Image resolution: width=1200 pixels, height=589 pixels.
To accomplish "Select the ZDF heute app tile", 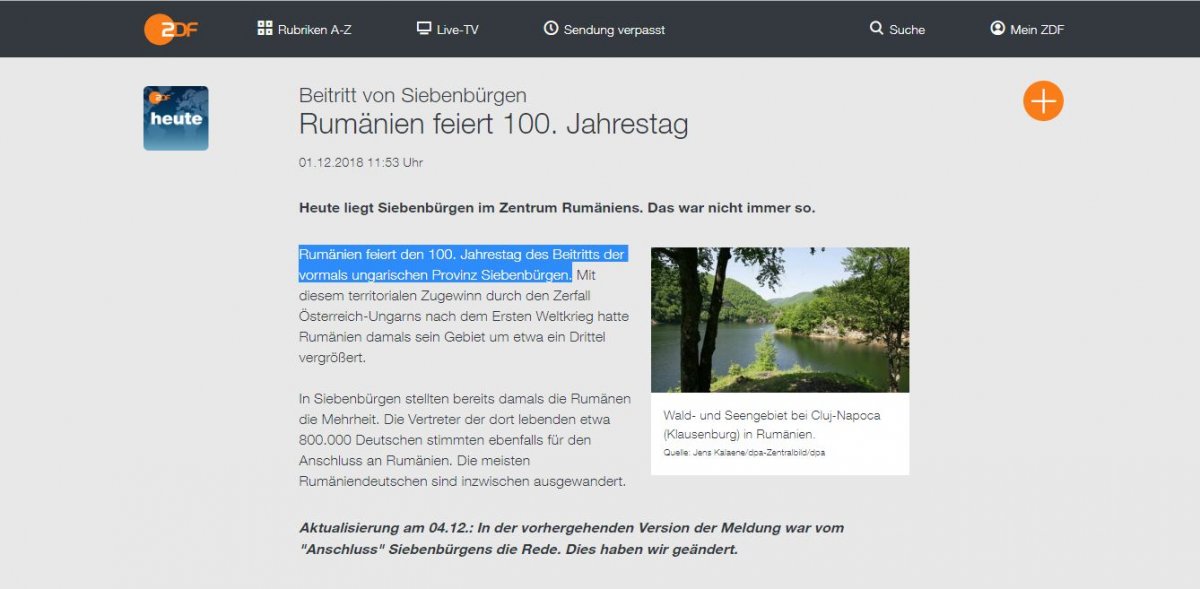I will 175,117.
